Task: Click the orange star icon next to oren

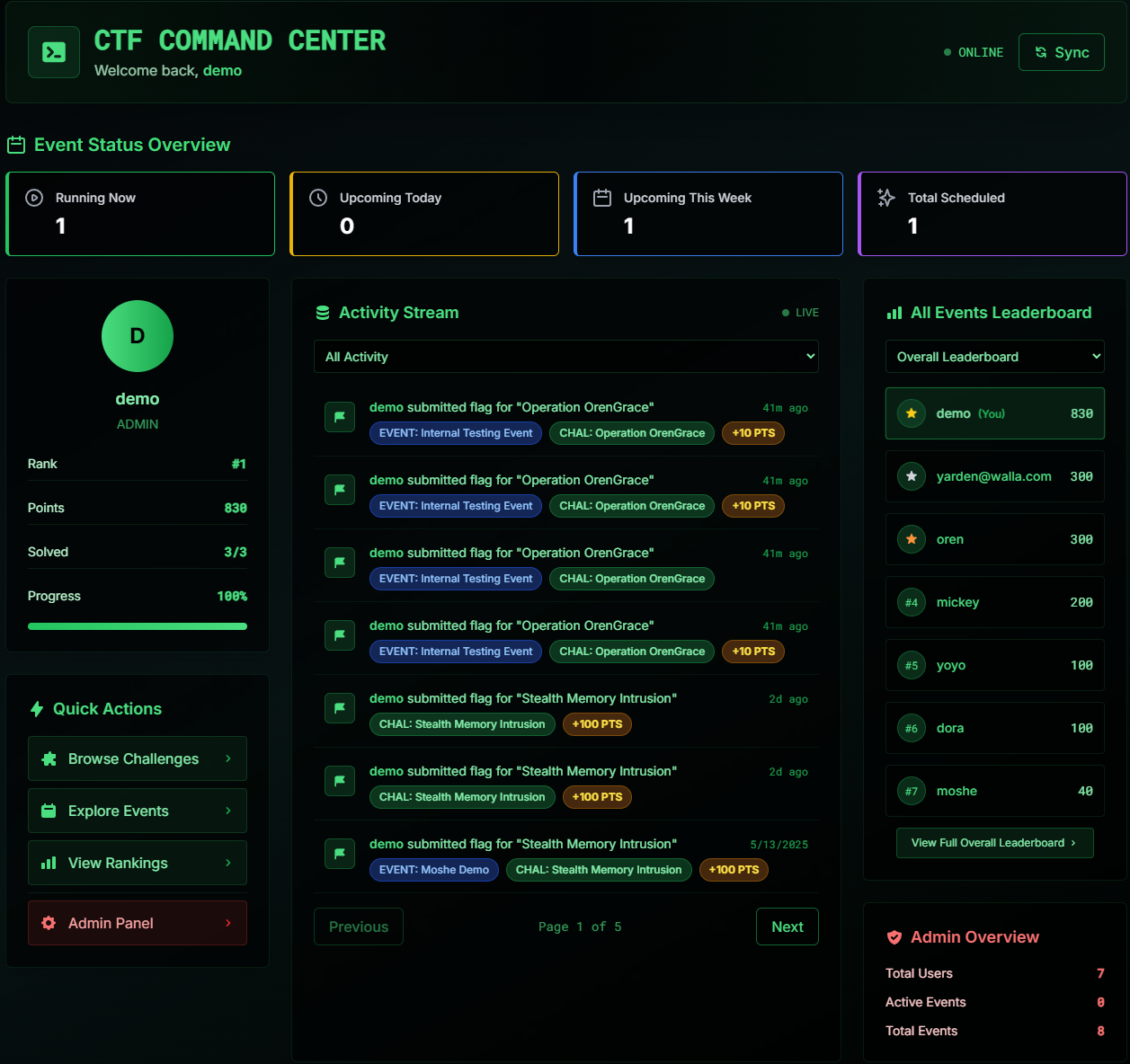Action: [x=912, y=539]
